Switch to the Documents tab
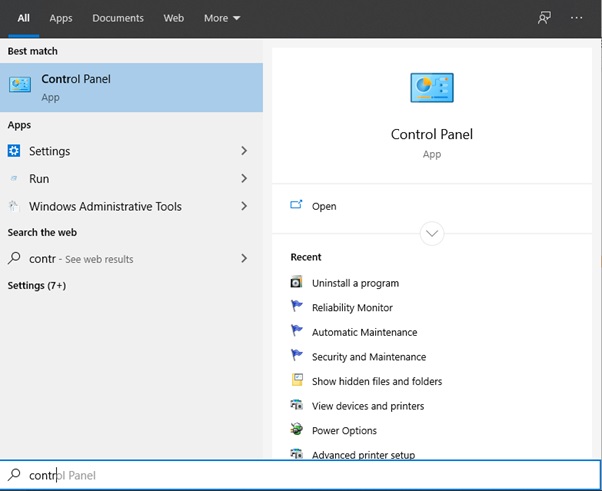Image resolution: width=602 pixels, height=491 pixels. (118, 18)
